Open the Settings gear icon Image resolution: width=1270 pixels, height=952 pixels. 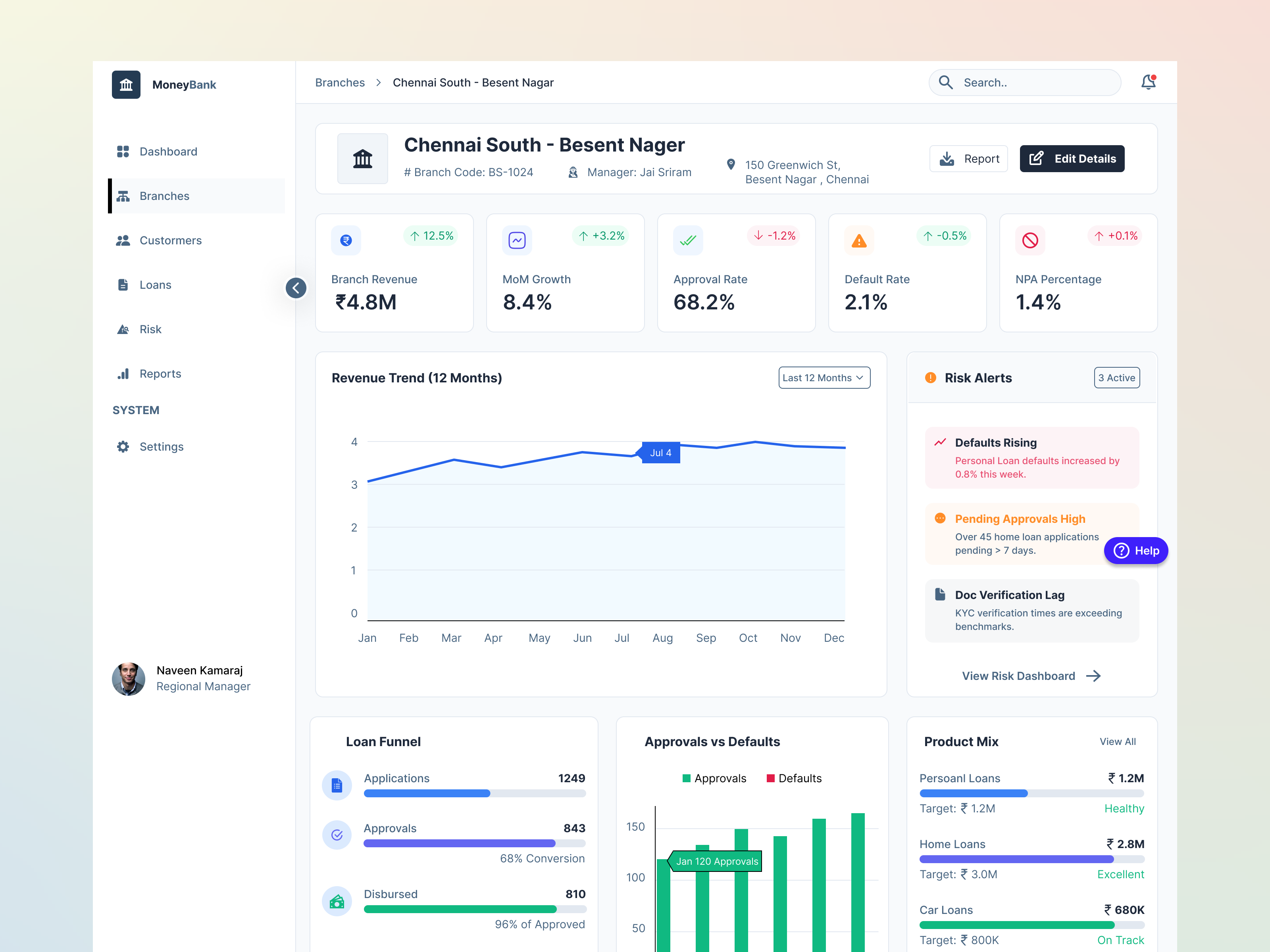point(123,446)
